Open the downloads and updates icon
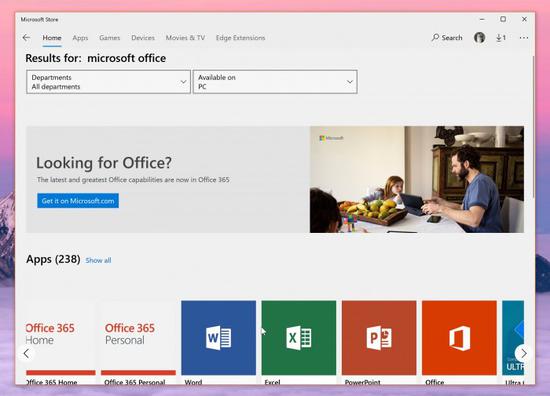Image resolution: width=550 pixels, height=396 pixels. point(501,38)
